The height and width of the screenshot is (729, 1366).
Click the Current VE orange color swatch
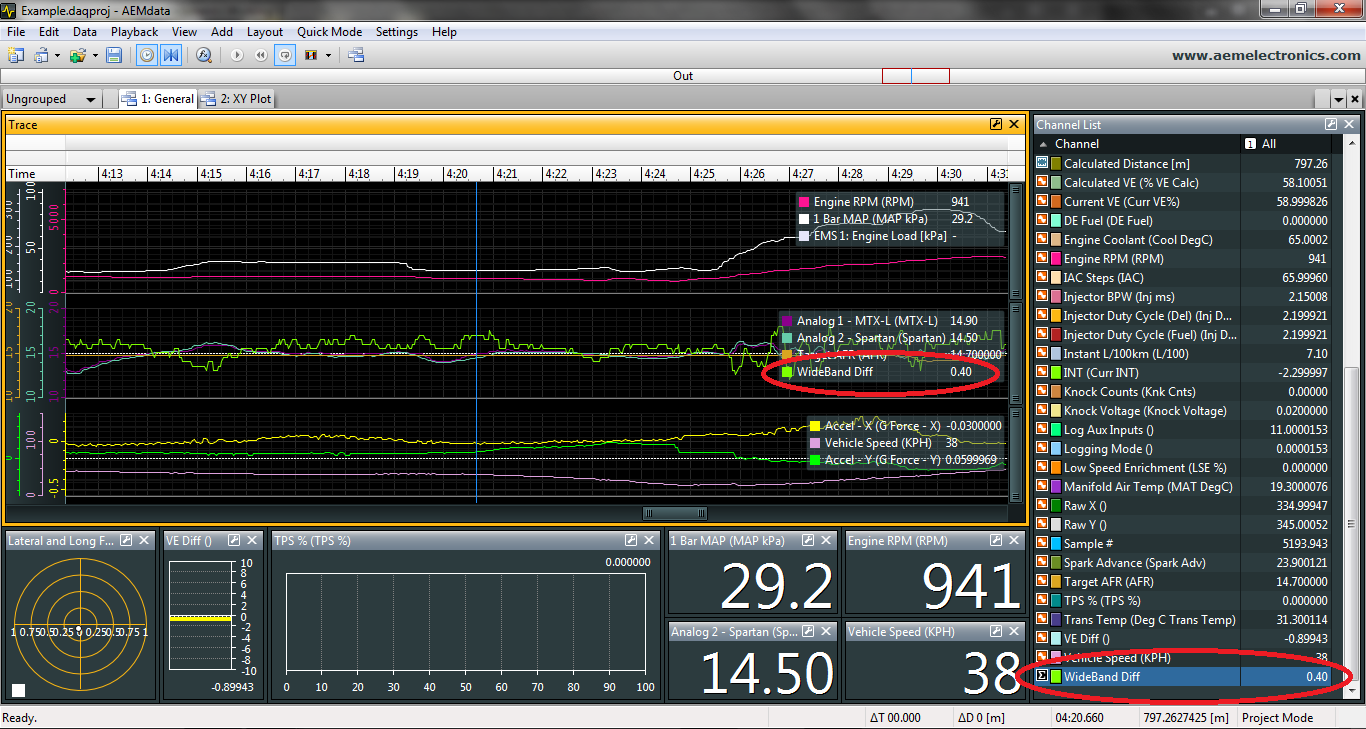tap(1056, 201)
